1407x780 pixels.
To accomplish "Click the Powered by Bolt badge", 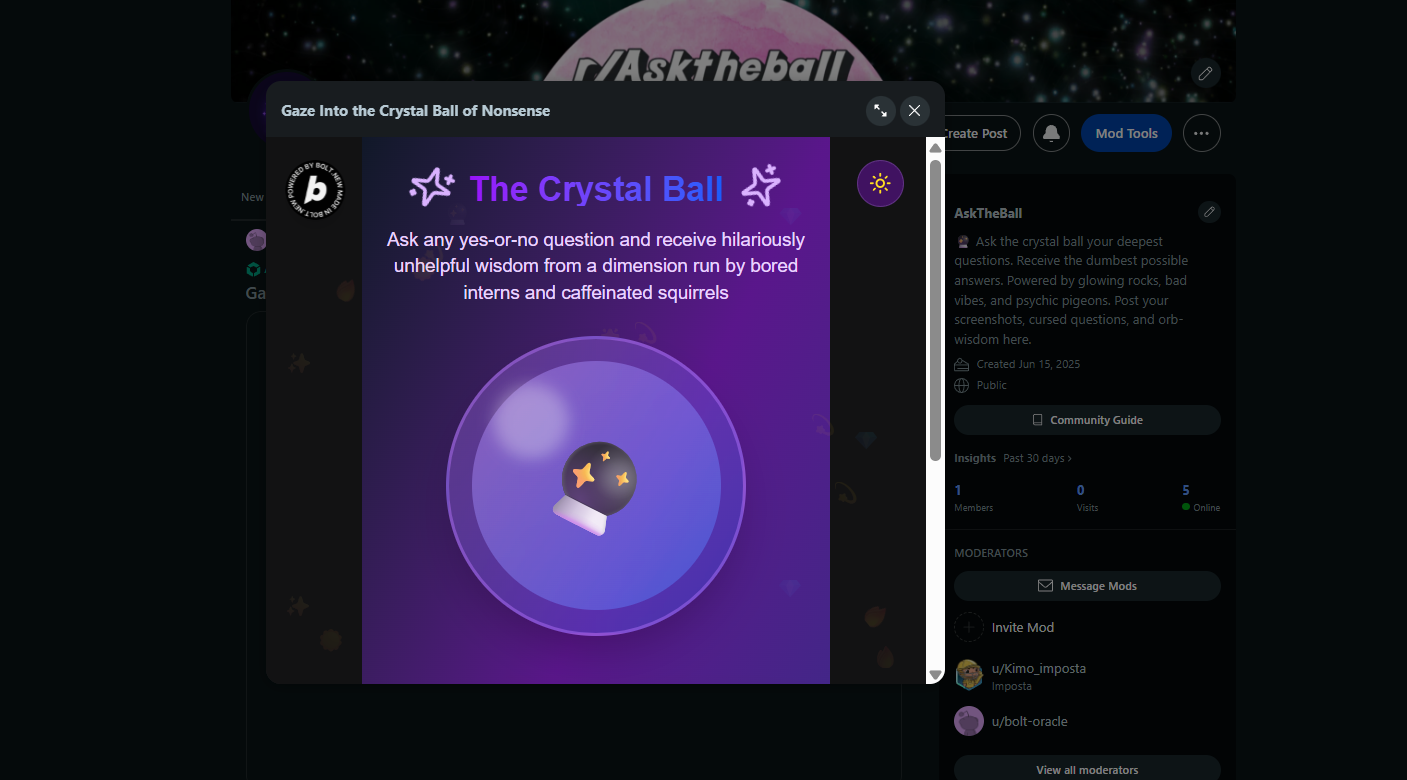I will (x=315, y=189).
